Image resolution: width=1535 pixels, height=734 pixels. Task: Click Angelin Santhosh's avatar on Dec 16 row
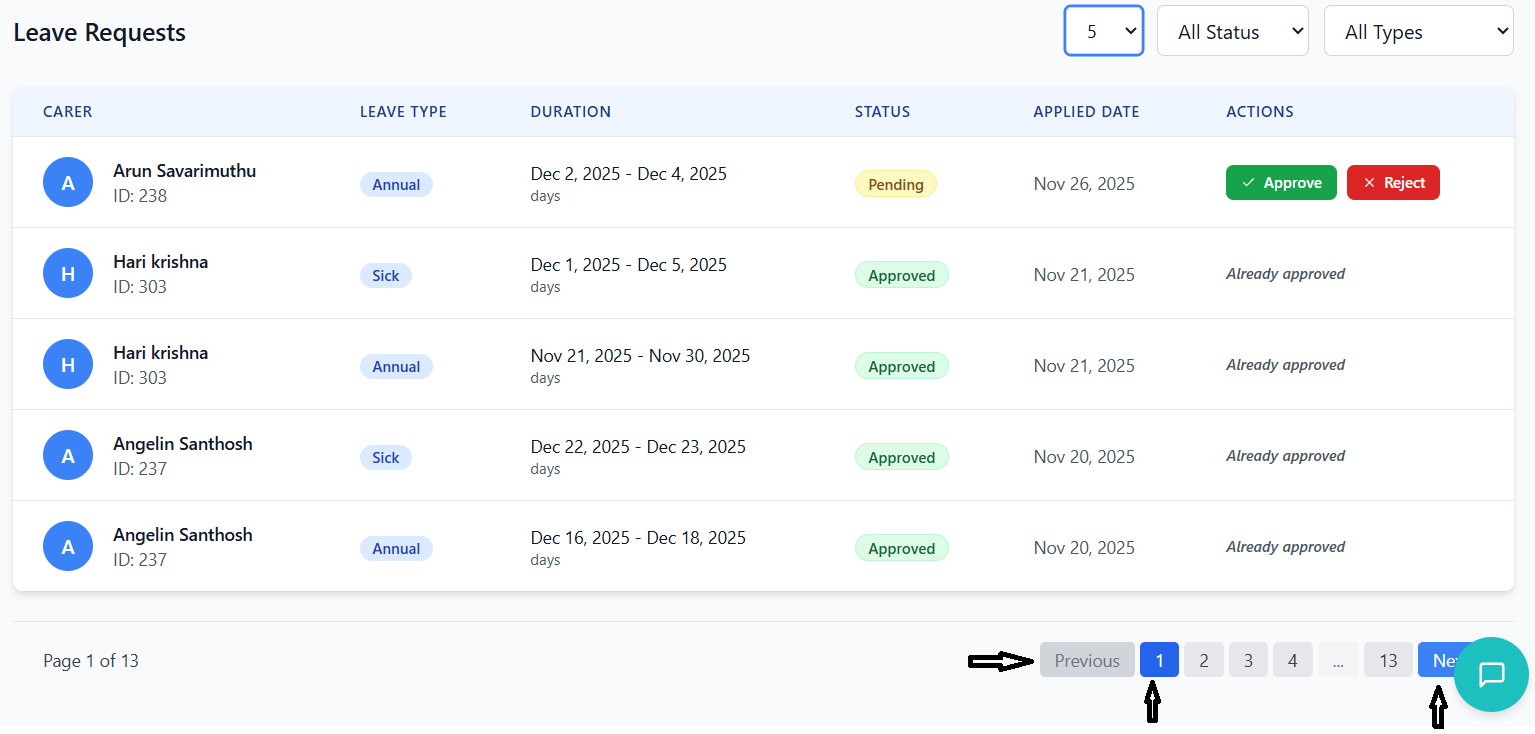click(x=68, y=547)
